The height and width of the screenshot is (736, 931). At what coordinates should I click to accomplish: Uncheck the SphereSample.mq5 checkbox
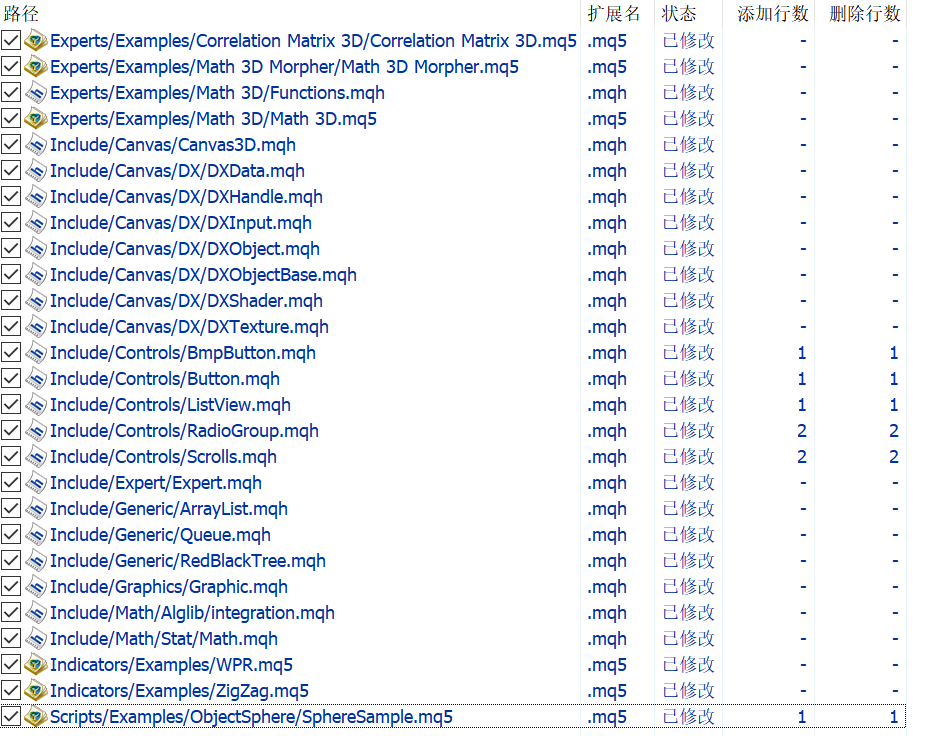[x=11, y=717]
